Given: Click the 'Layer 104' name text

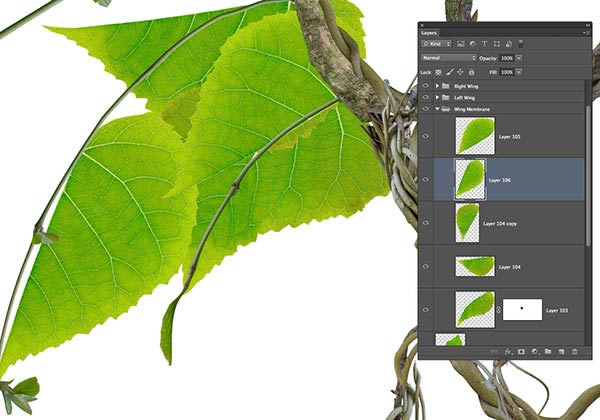Looking at the screenshot, I should [x=510, y=267].
